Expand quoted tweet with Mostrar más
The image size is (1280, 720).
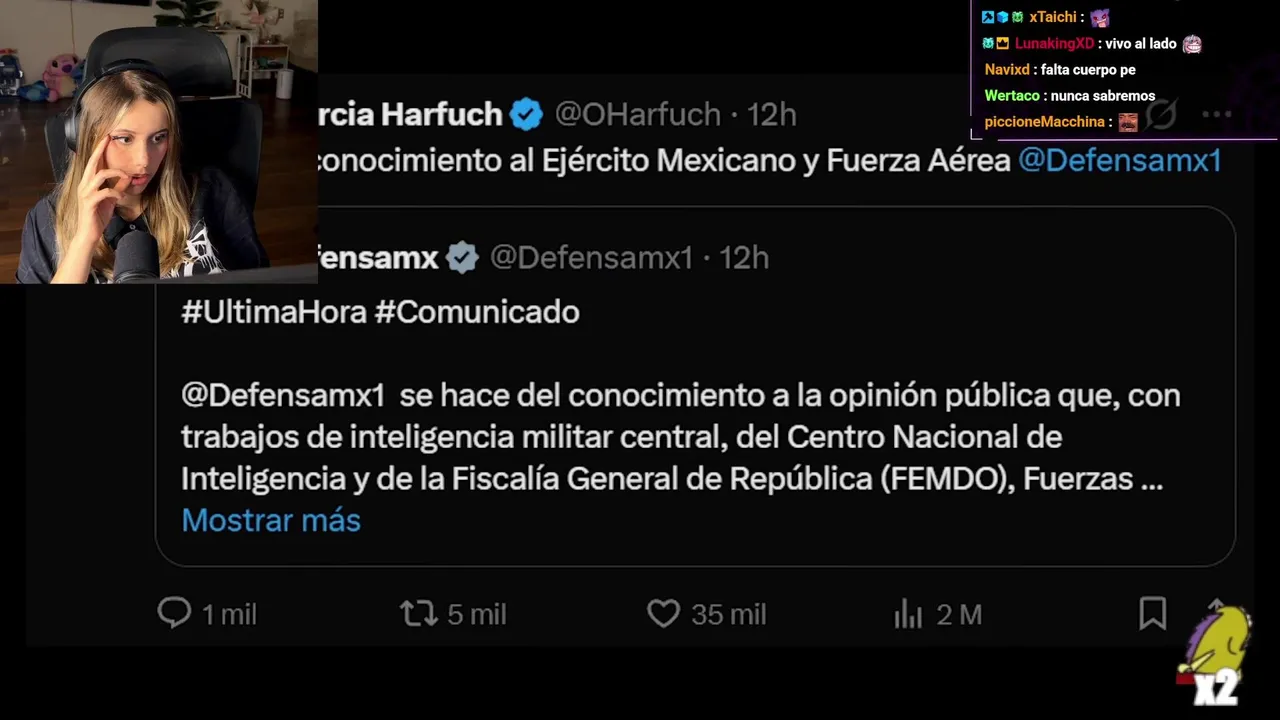coord(271,520)
